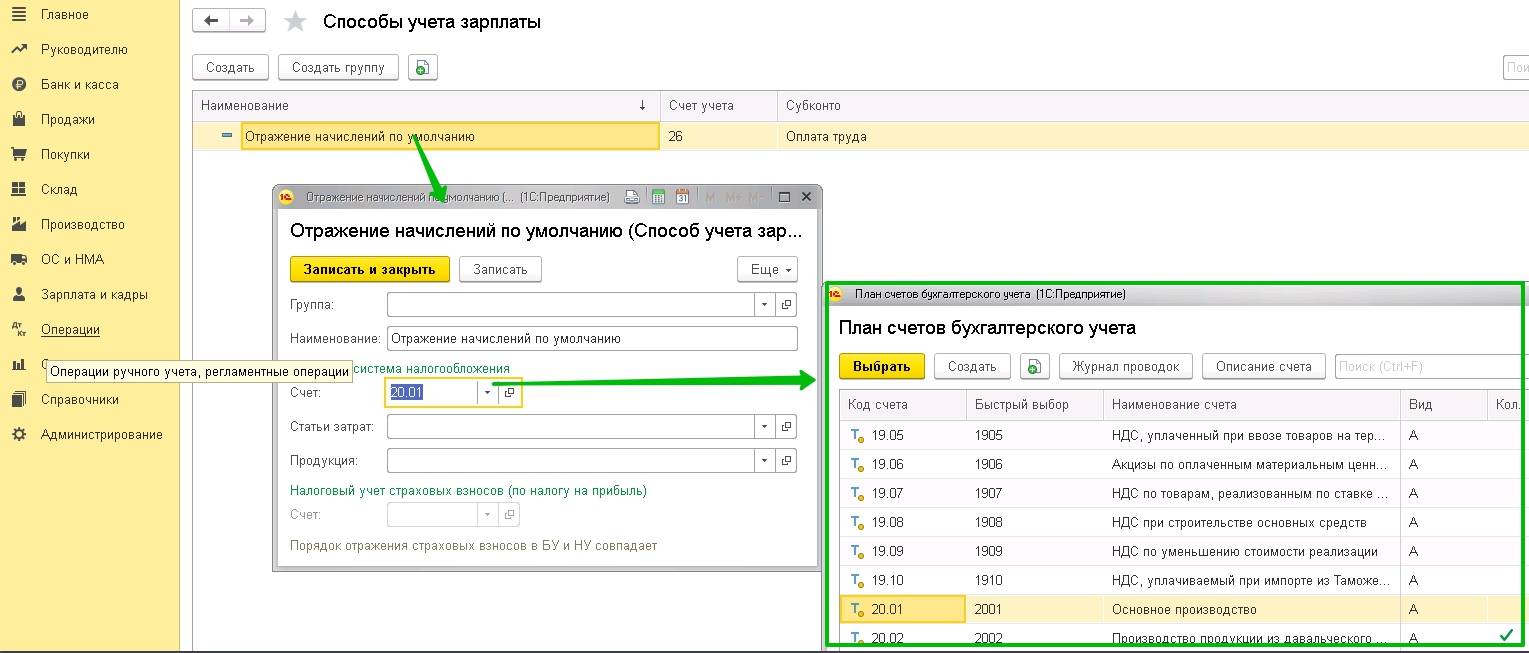Click the Банк и касса ruble icon

coord(18,84)
